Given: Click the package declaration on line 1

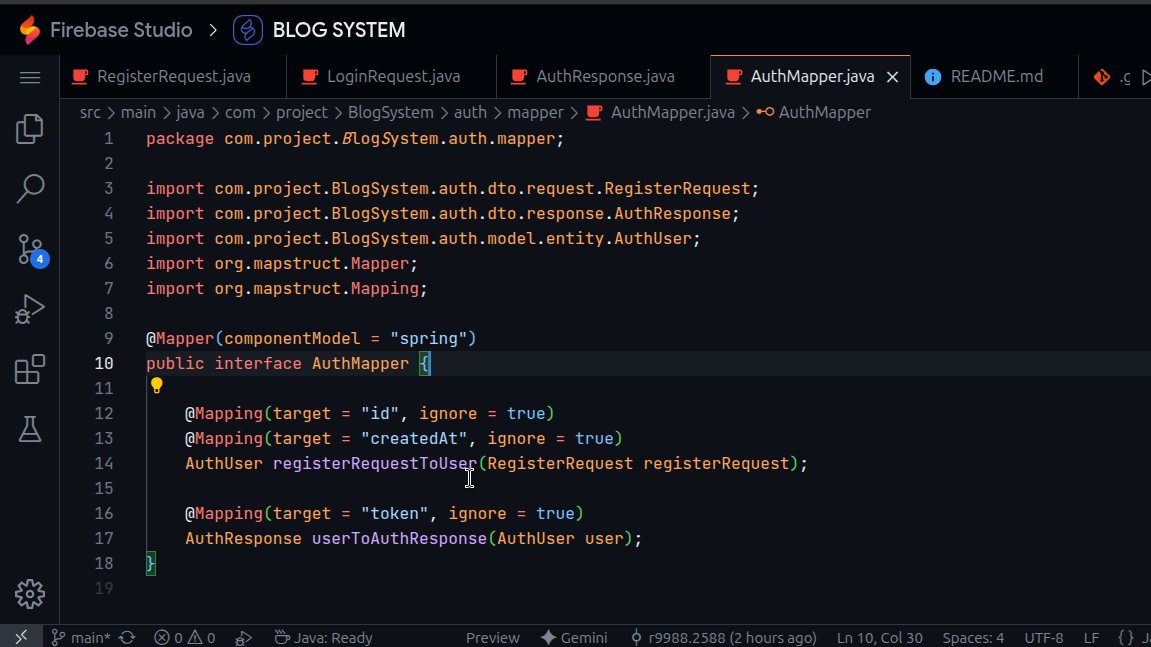Looking at the screenshot, I should click(x=355, y=139).
